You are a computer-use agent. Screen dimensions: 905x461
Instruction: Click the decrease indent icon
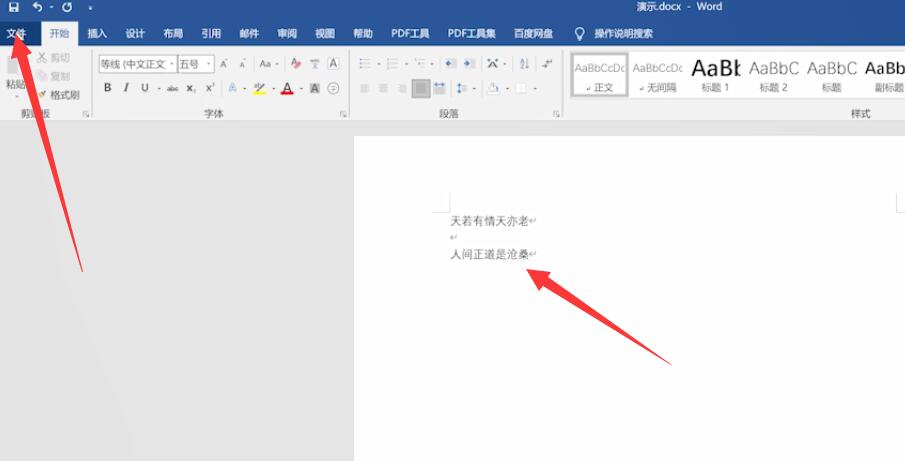tap(451, 63)
